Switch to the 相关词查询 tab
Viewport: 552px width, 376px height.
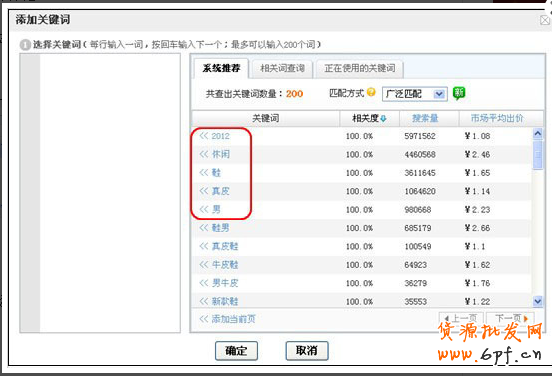pos(282,68)
